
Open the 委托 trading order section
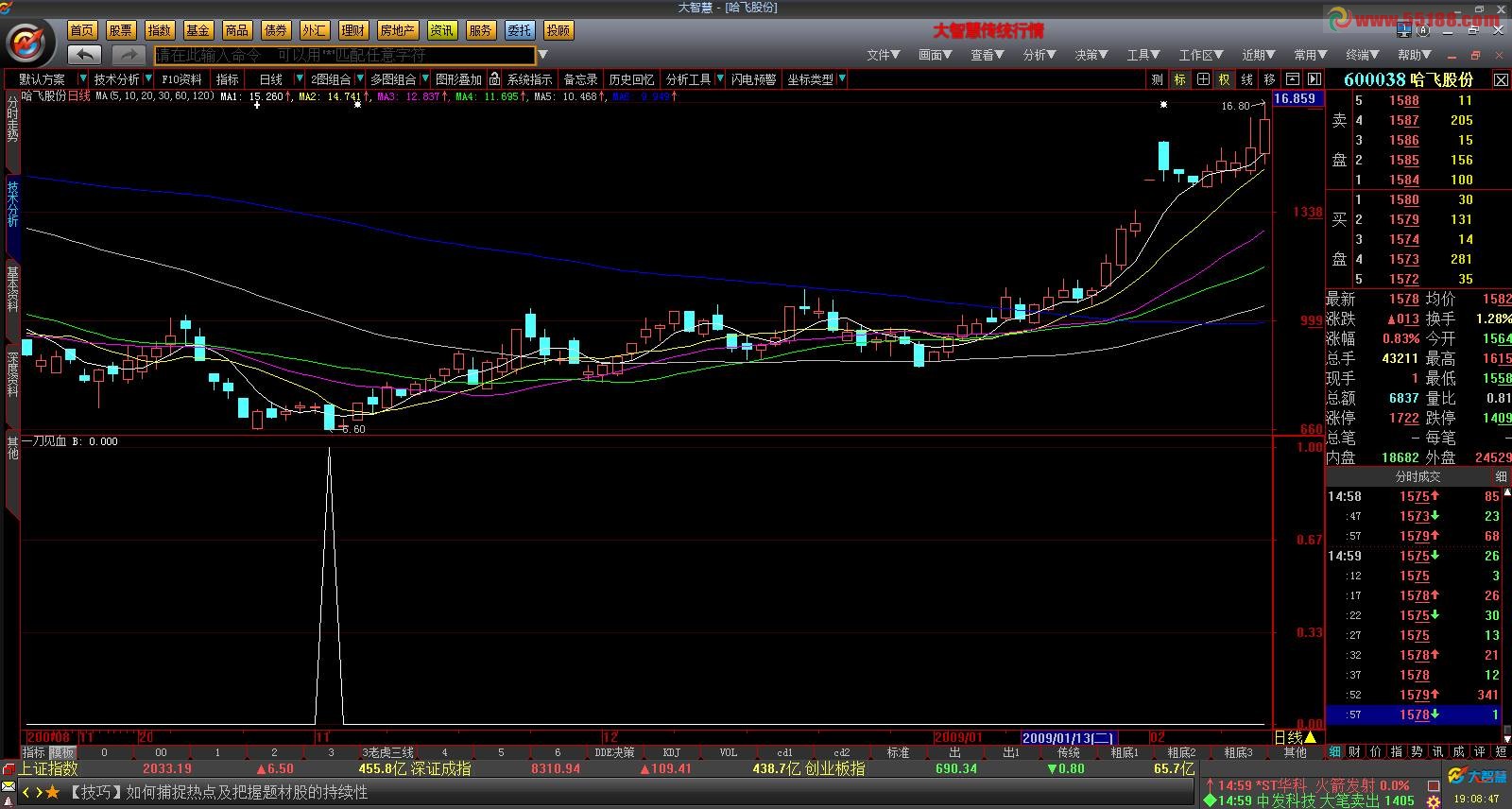519,30
